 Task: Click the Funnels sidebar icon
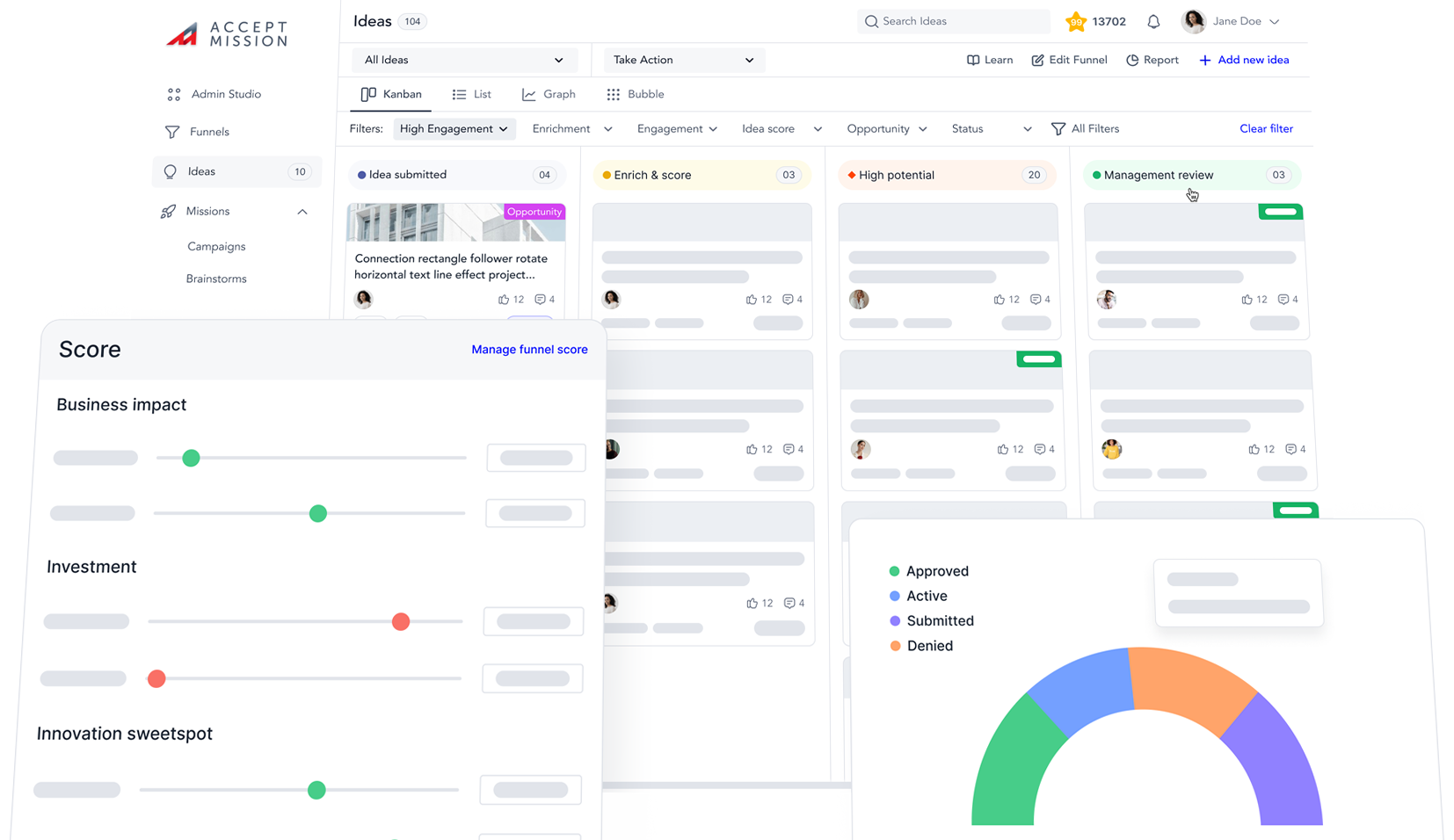click(172, 132)
